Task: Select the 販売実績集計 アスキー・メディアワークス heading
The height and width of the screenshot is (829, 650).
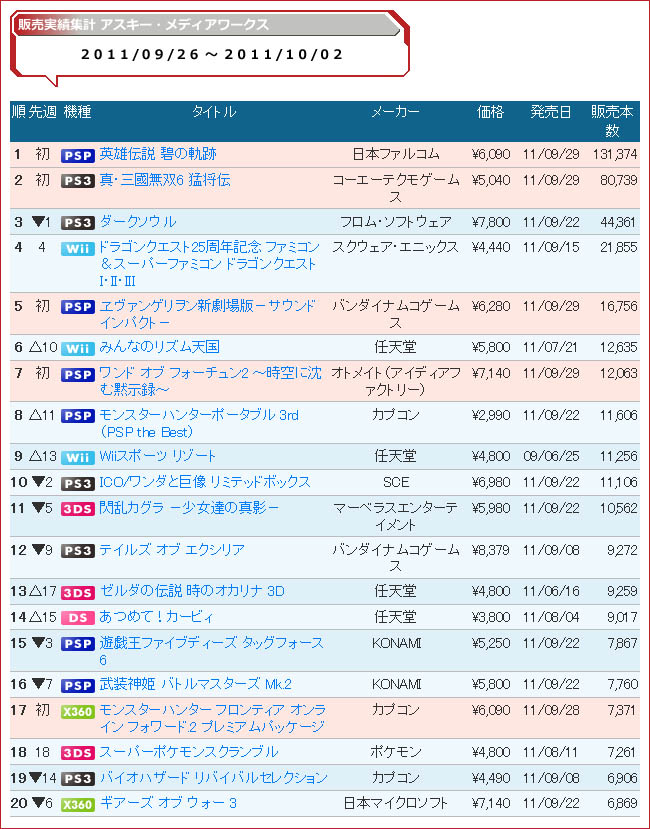Action: click(143, 24)
